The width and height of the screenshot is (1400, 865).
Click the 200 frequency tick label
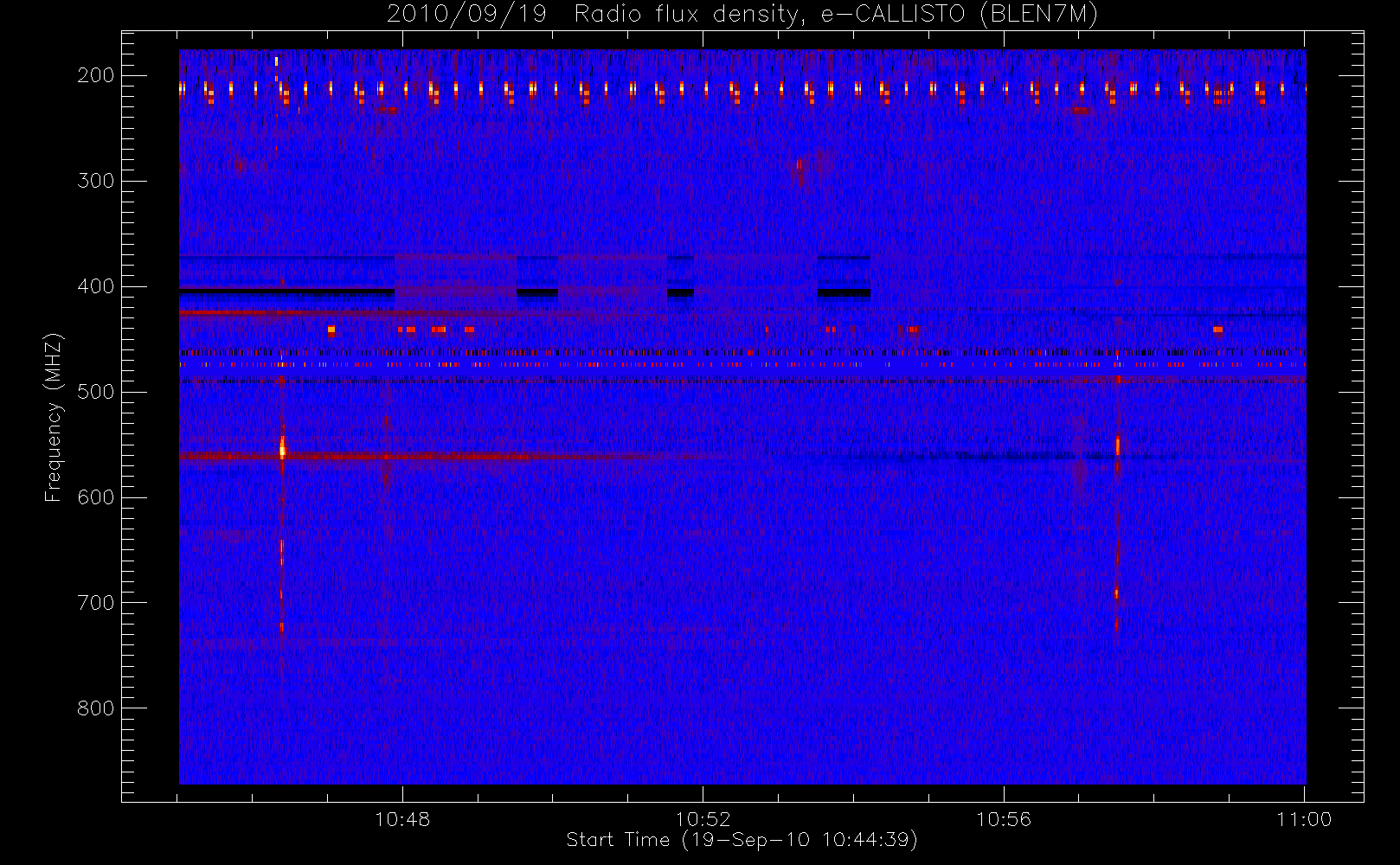tap(95, 75)
